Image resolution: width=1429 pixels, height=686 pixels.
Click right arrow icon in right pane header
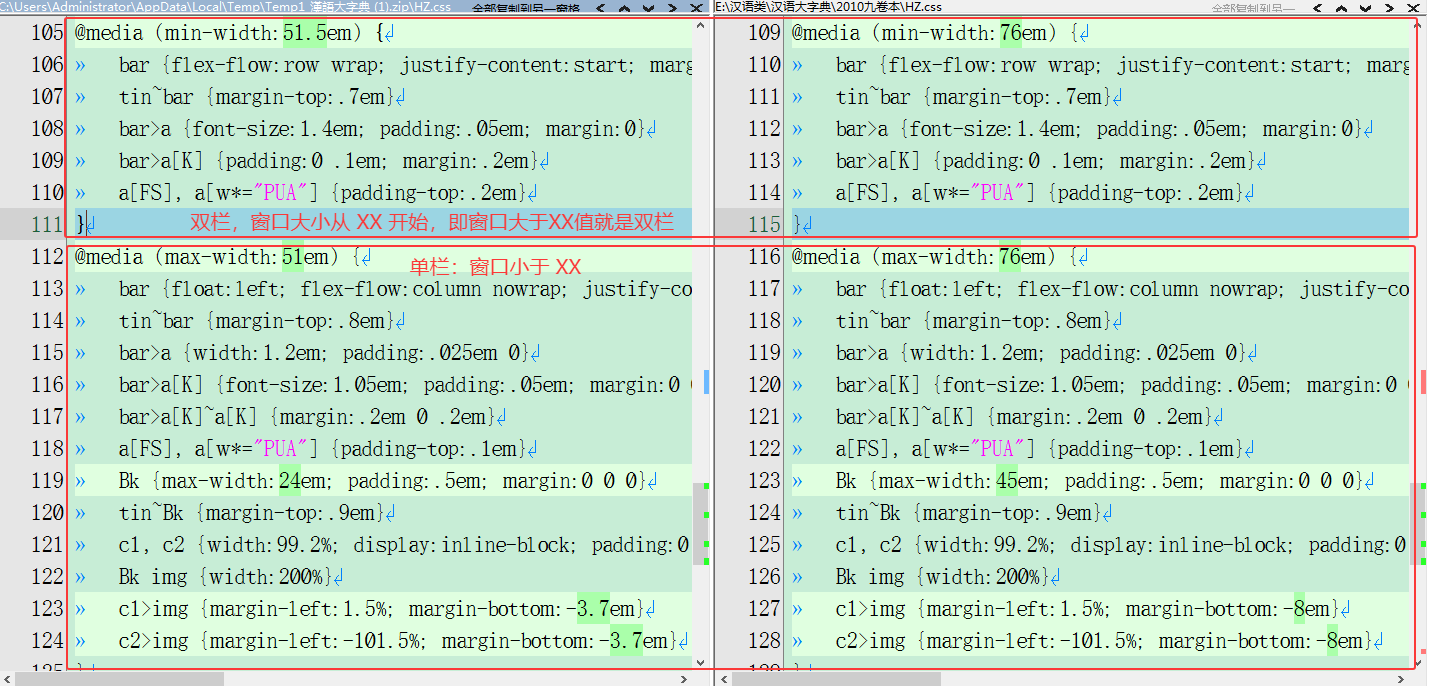tap(1391, 8)
